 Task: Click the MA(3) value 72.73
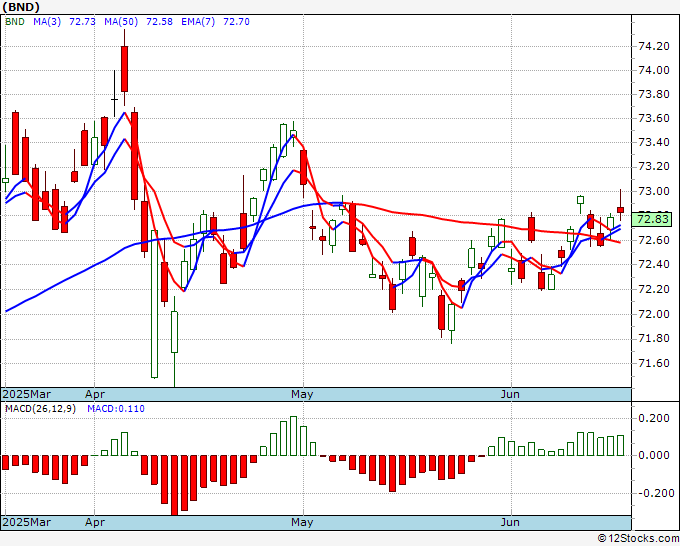tap(82, 22)
